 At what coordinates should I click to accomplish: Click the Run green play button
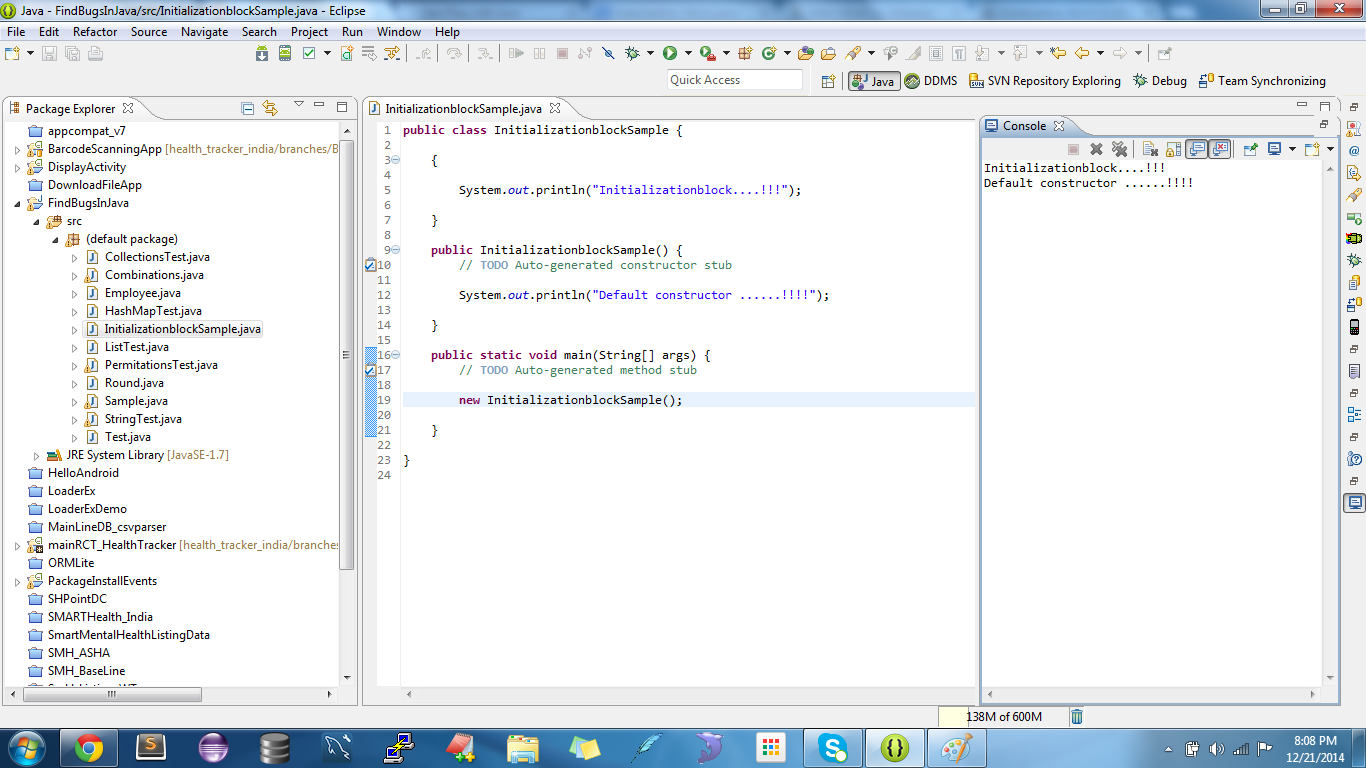point(669,53)
